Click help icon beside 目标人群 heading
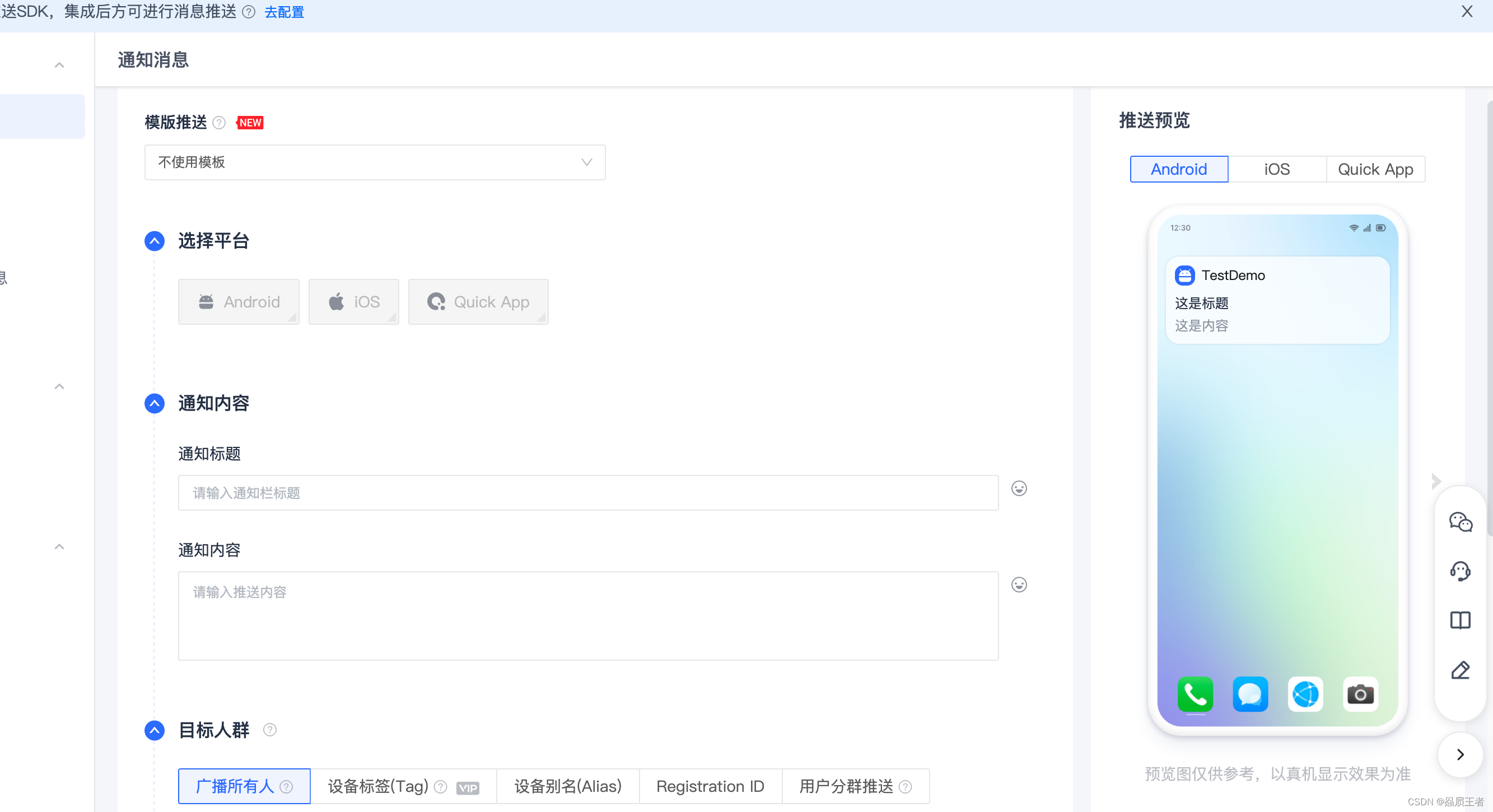 coord(269,730)
